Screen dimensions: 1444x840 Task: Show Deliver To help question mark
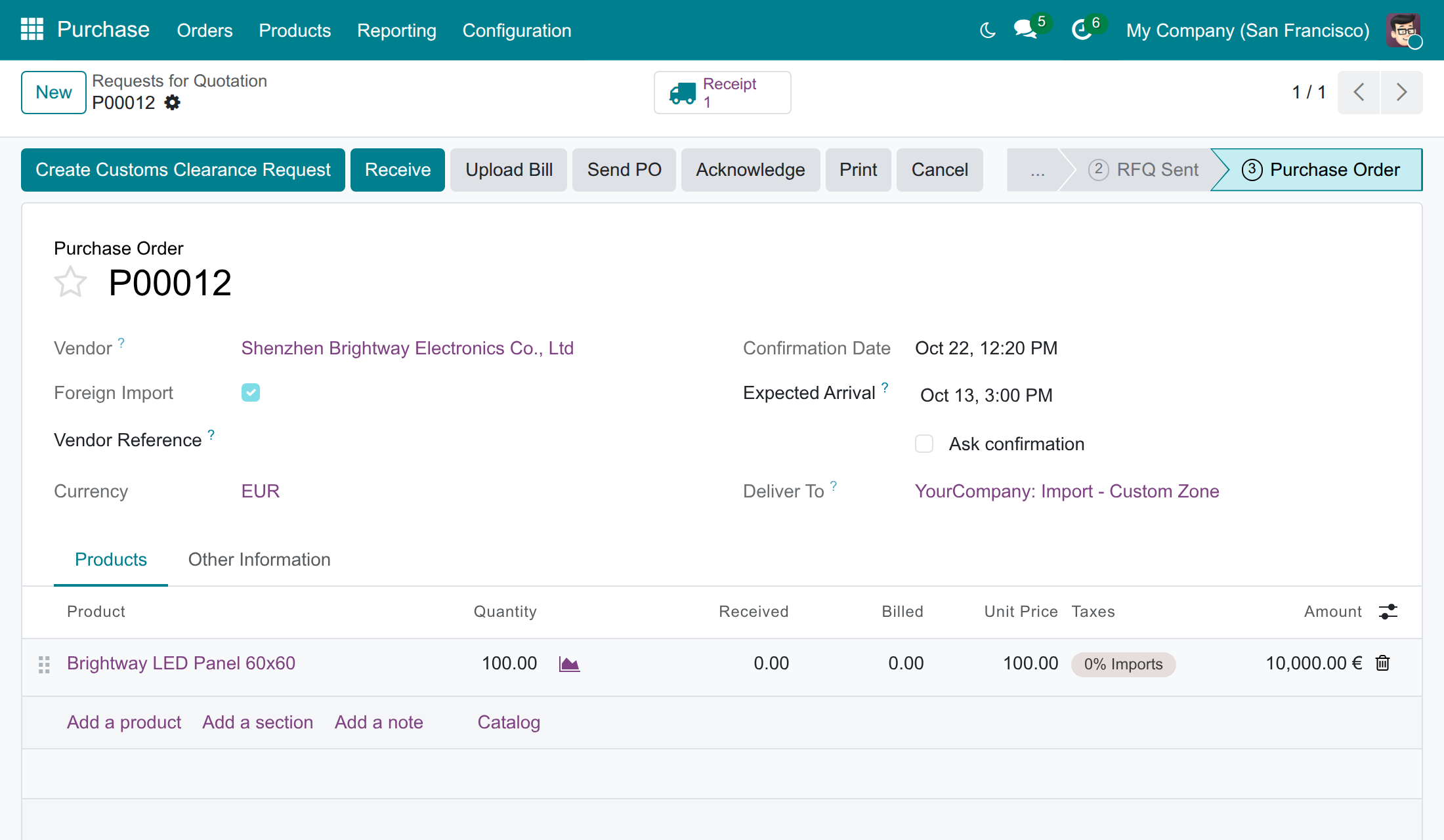point(834,486)
